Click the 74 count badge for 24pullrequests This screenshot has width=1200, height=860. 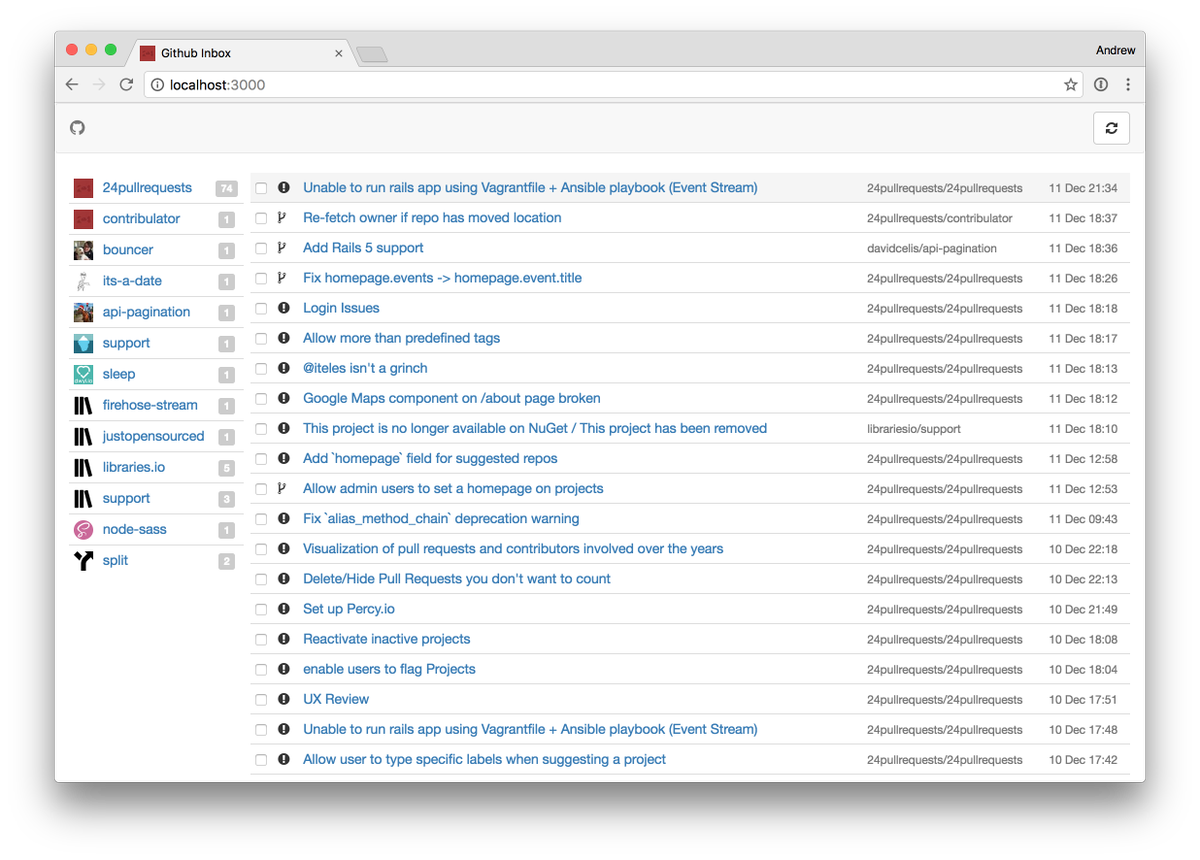(x=226, y=188)
